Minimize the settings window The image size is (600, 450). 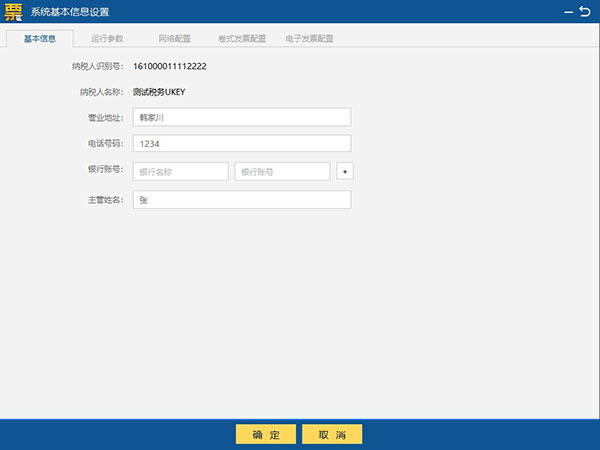569,12
